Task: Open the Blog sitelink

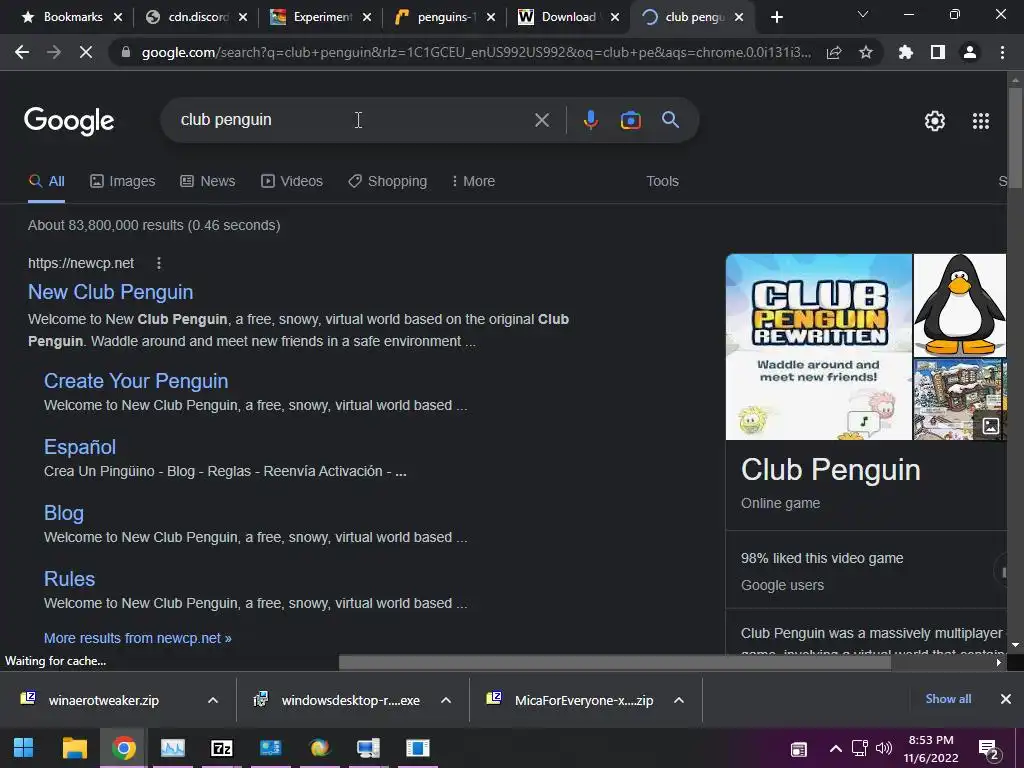Action: (63, 513)
